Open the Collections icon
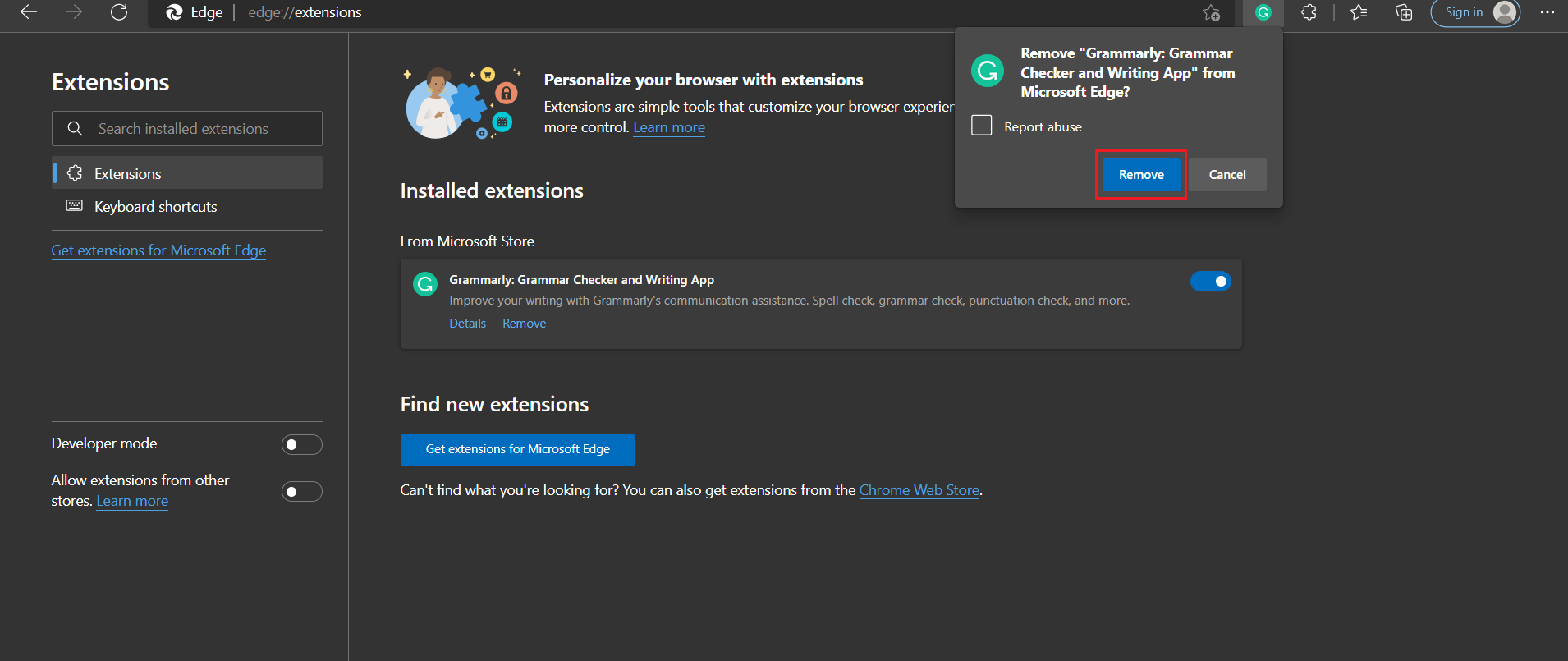 coord(1404,12)
